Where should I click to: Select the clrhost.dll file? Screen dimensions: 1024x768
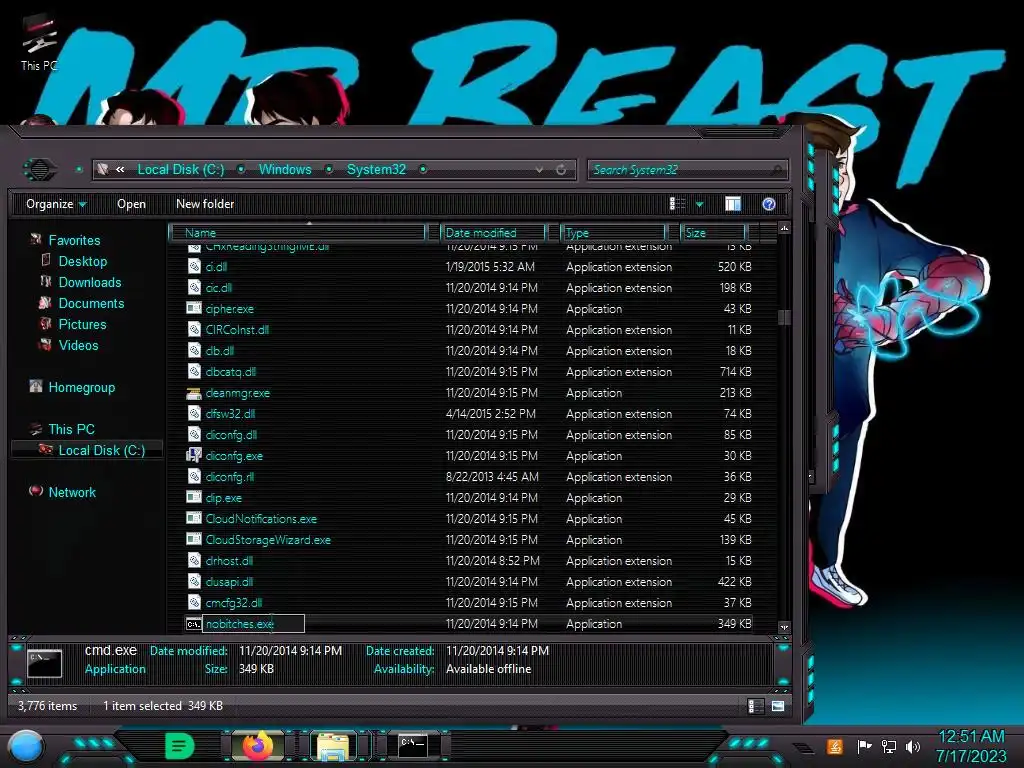click(229, 560)
